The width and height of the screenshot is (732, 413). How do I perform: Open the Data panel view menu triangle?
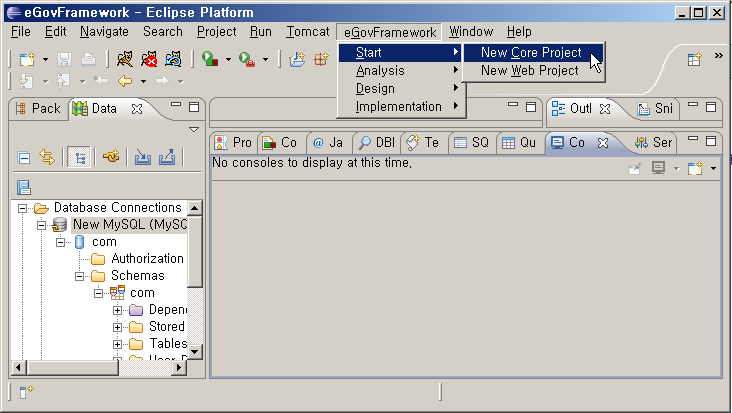pos(194,129)
